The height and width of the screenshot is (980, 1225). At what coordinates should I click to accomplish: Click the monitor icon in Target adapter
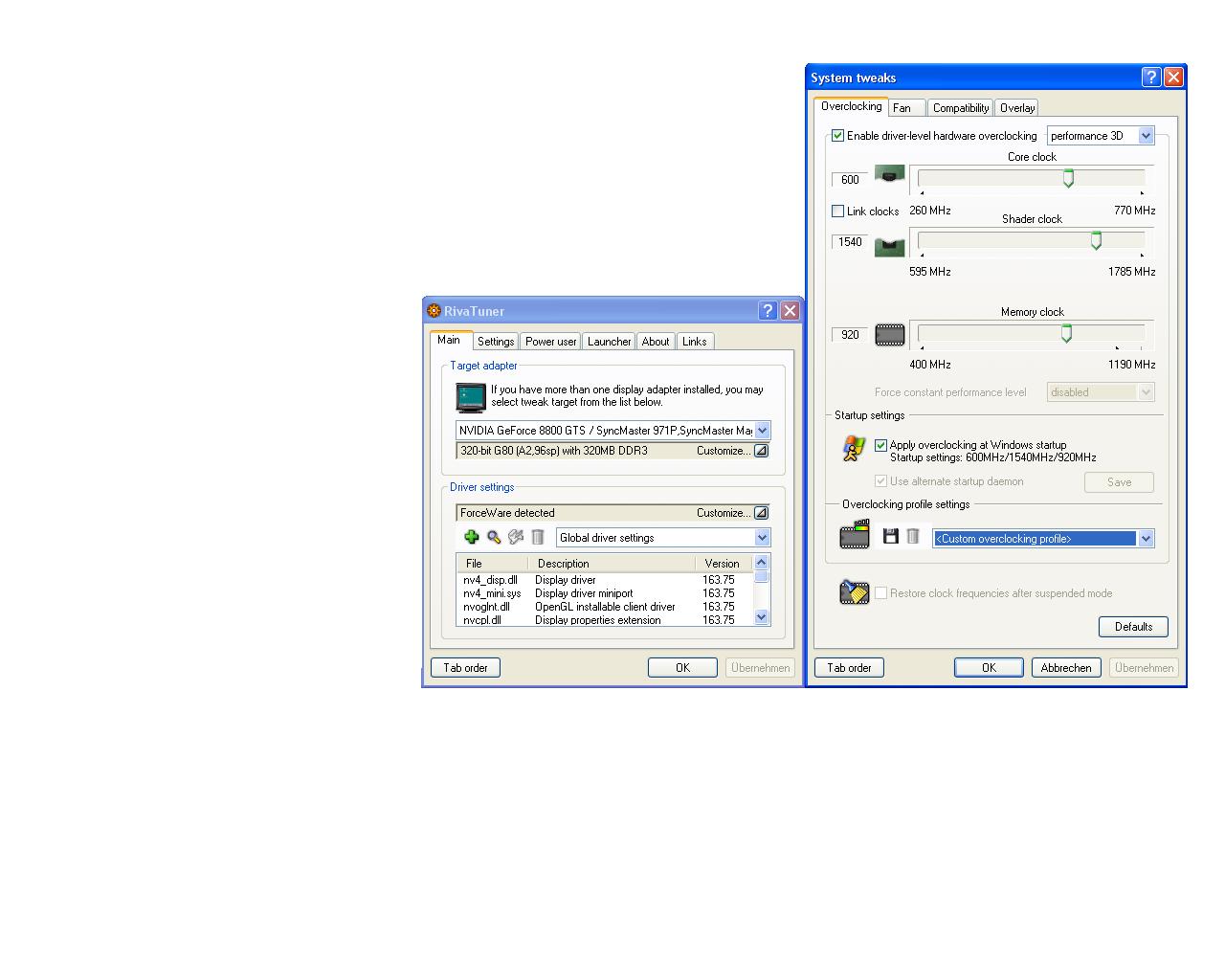[x=471, y=396]
